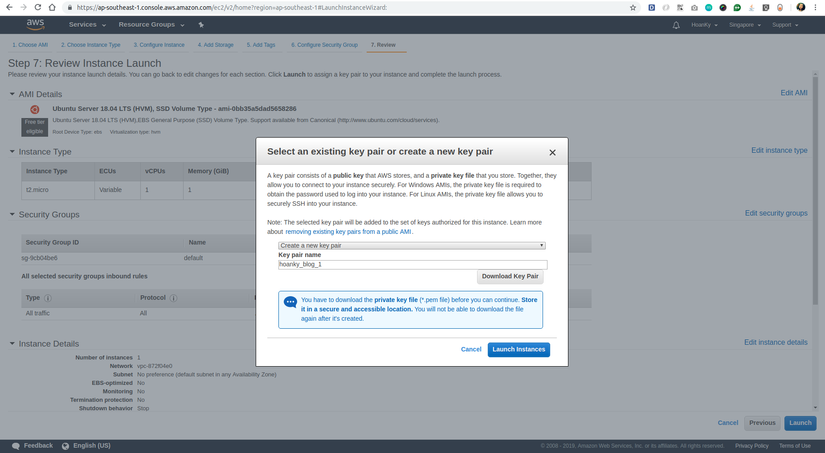Click the QR code extension icon
The width and height of the screenshot is (825, 453).
[680, 7]
